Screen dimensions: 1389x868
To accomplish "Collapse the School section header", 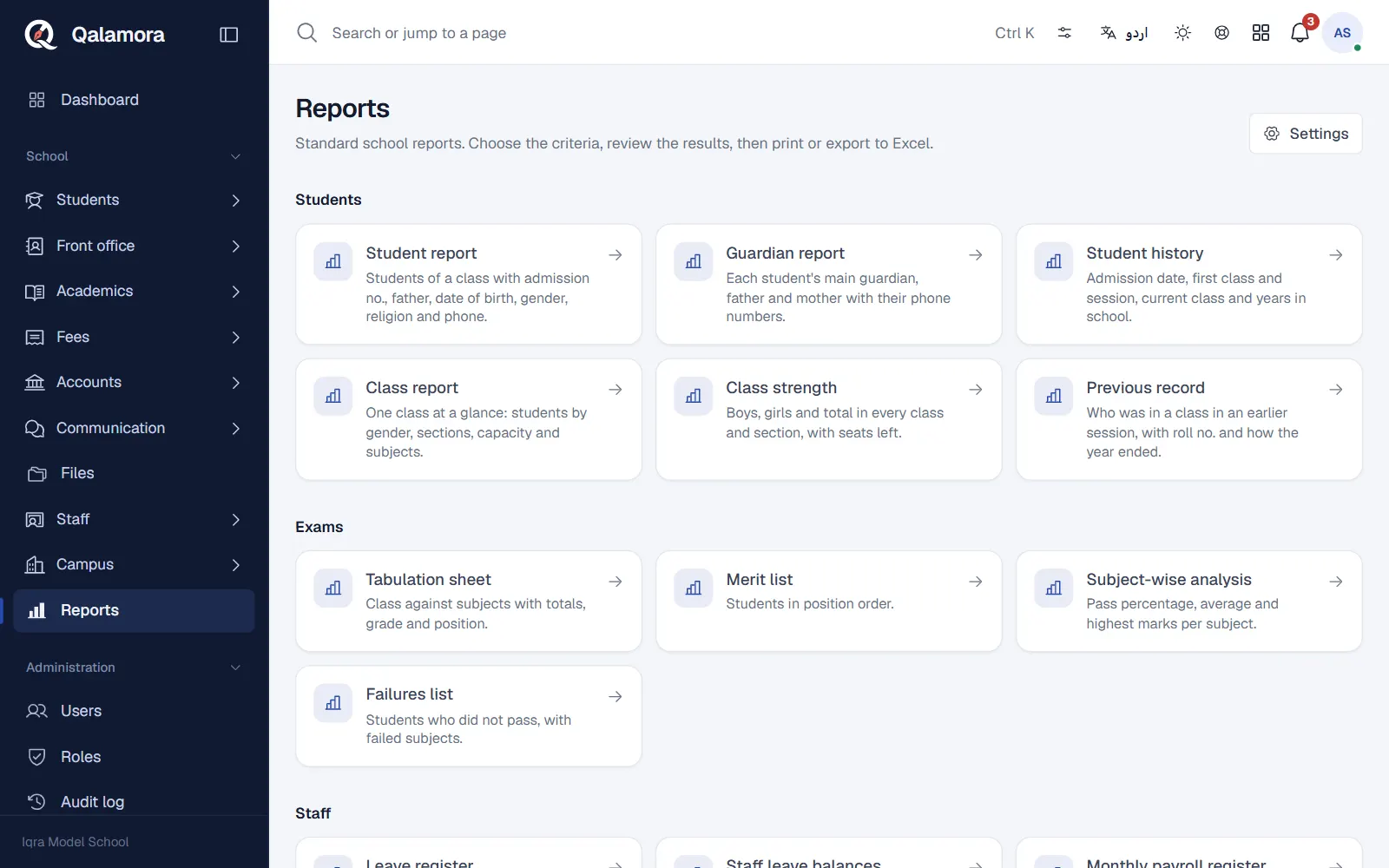I will tap(135, 156).
